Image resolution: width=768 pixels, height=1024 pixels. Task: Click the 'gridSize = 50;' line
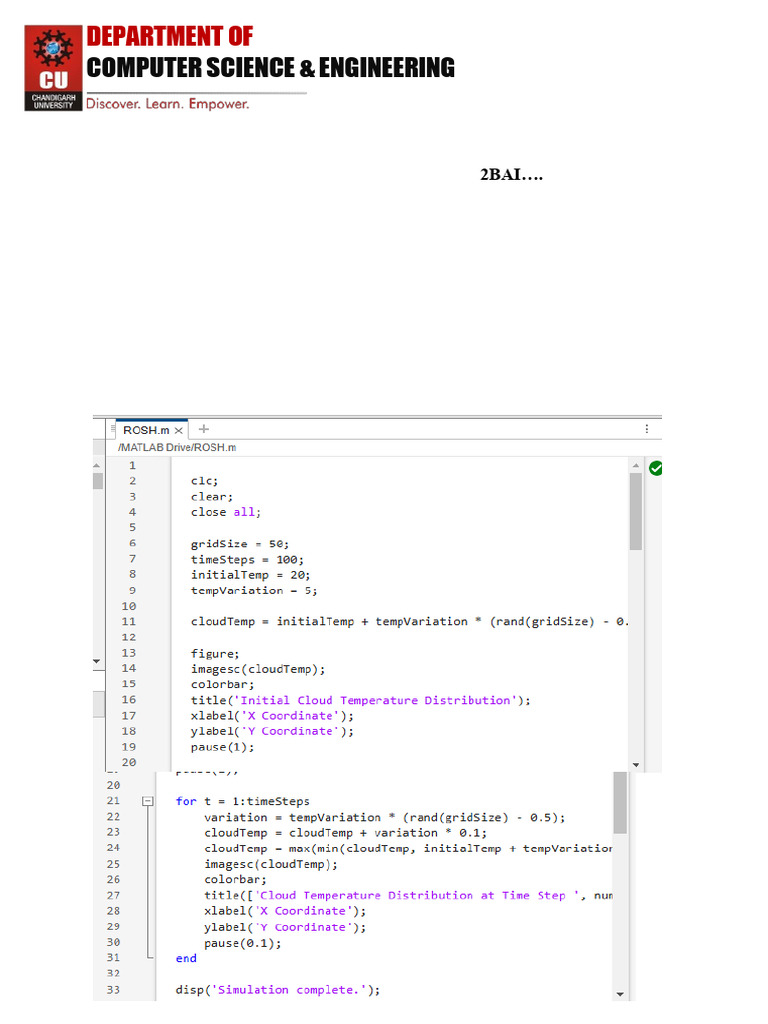click(240, 544)
